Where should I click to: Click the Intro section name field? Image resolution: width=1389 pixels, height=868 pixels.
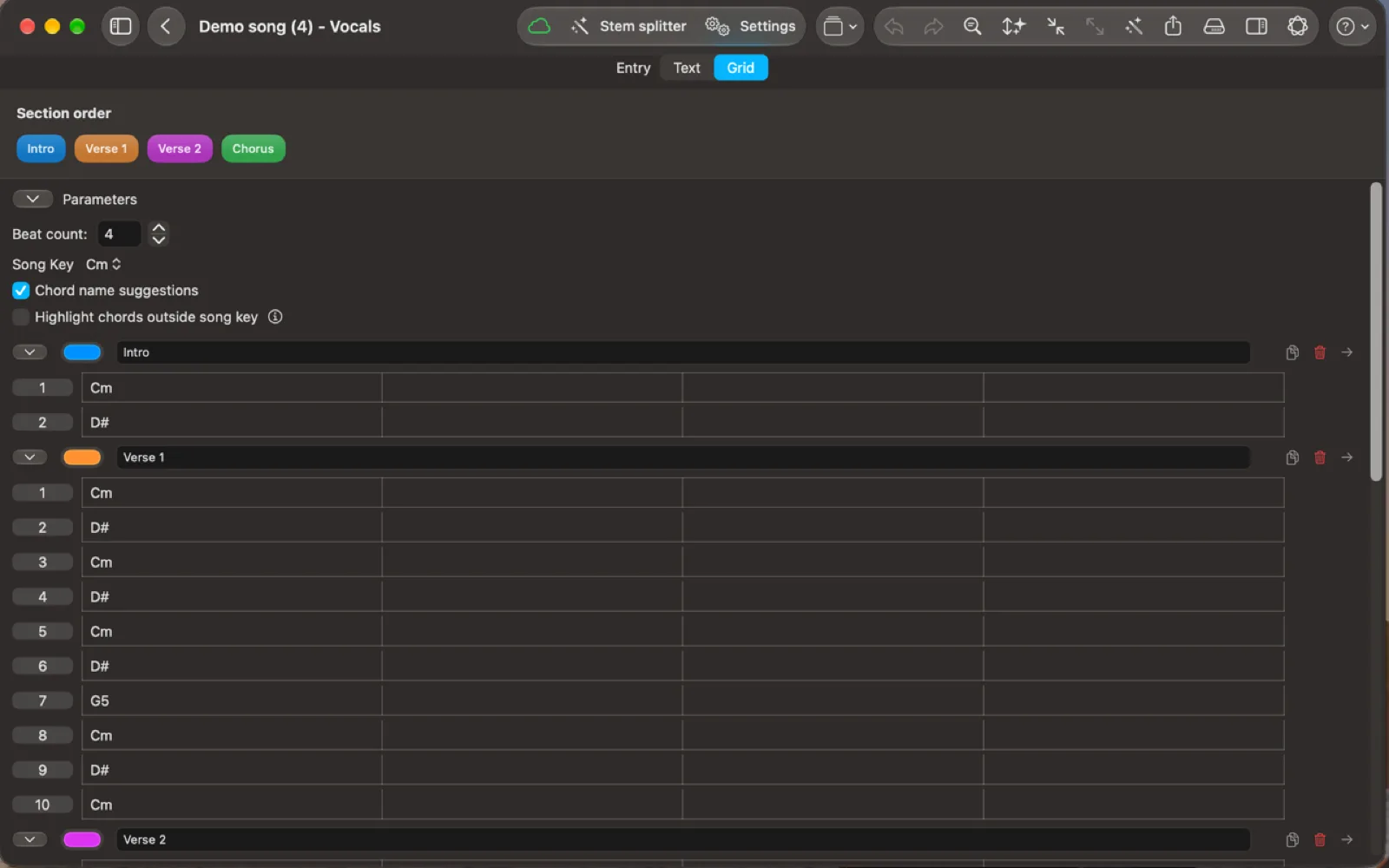[x=683, y=352]
